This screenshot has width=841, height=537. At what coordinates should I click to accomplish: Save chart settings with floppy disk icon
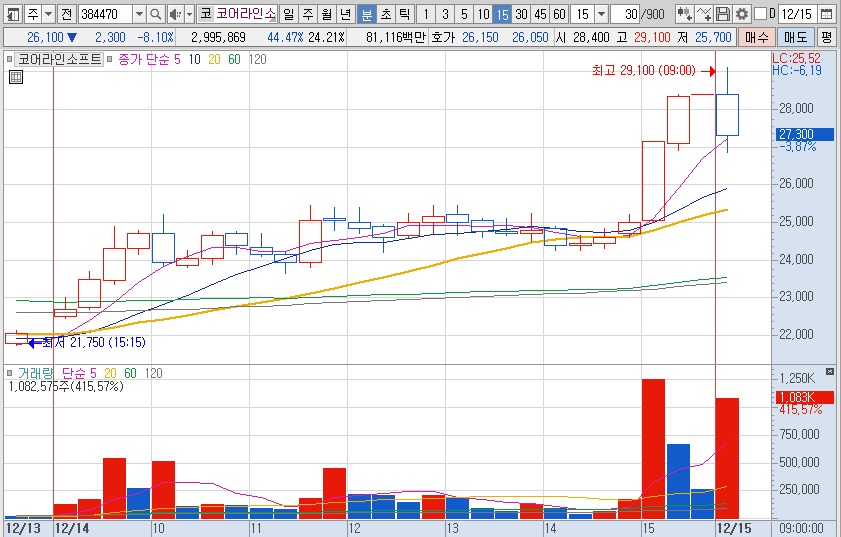(723, 14)
